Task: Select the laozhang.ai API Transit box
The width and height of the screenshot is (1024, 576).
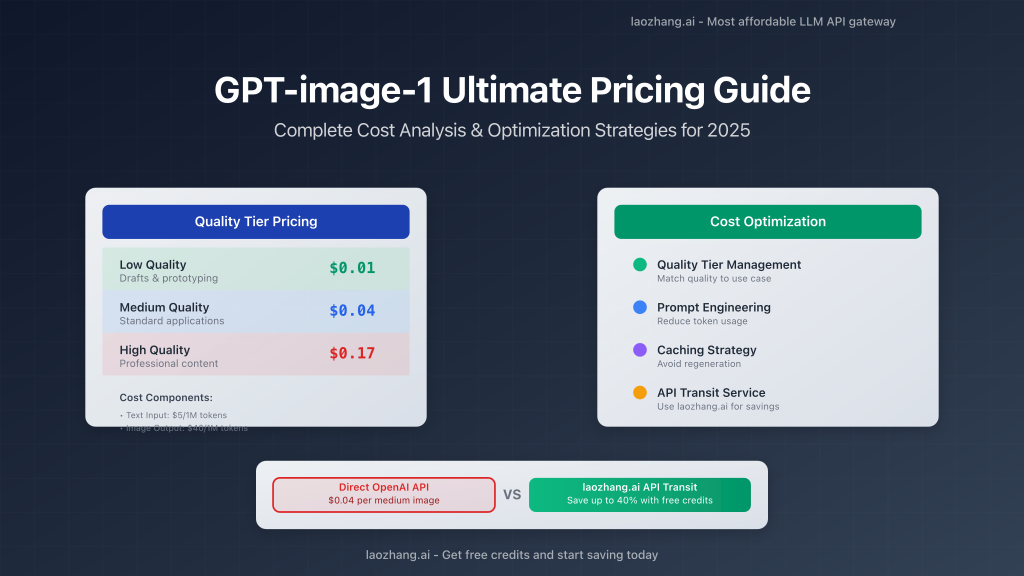Action: 640,494
